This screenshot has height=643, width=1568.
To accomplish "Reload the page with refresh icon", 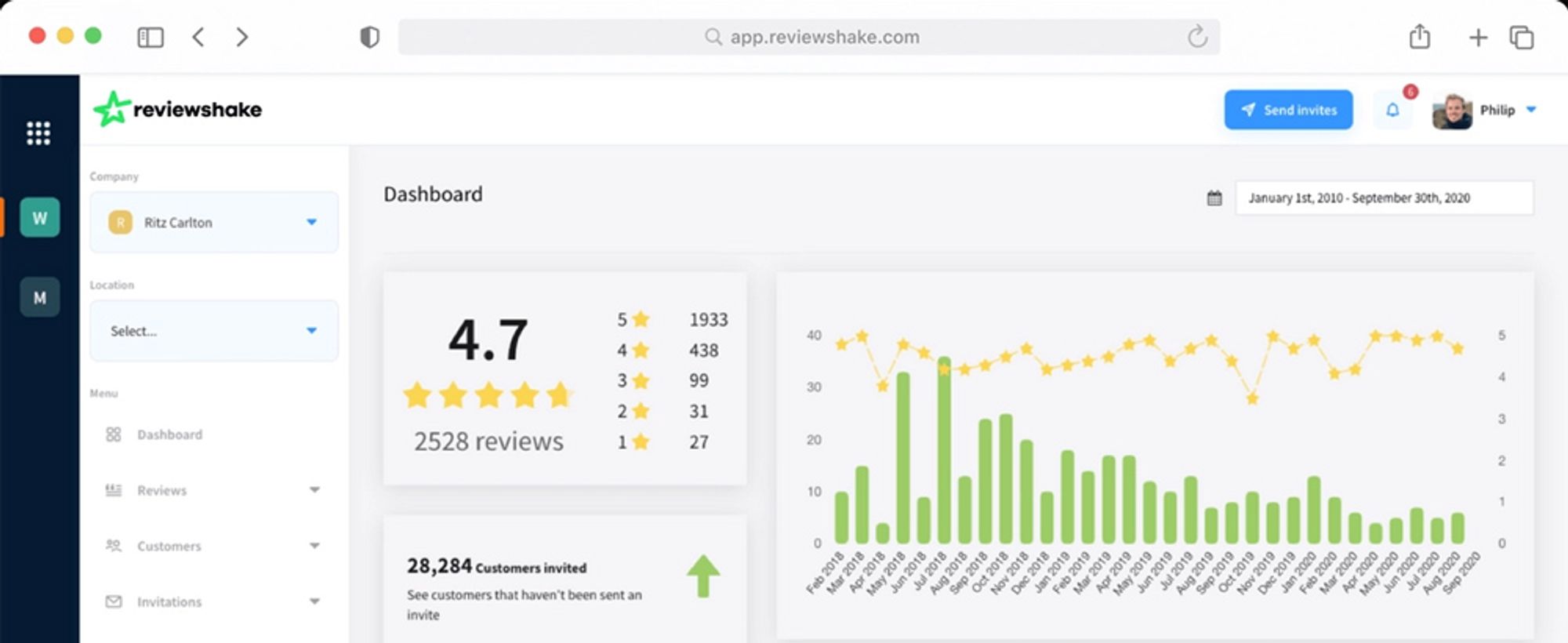I will coord(1197,36).
